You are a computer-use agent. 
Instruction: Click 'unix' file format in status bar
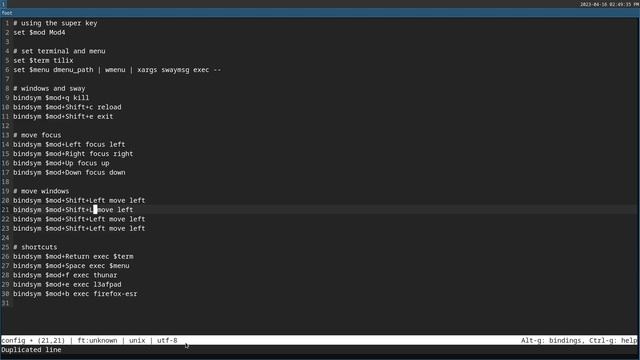pyautogui.click(x=137, y=340)
